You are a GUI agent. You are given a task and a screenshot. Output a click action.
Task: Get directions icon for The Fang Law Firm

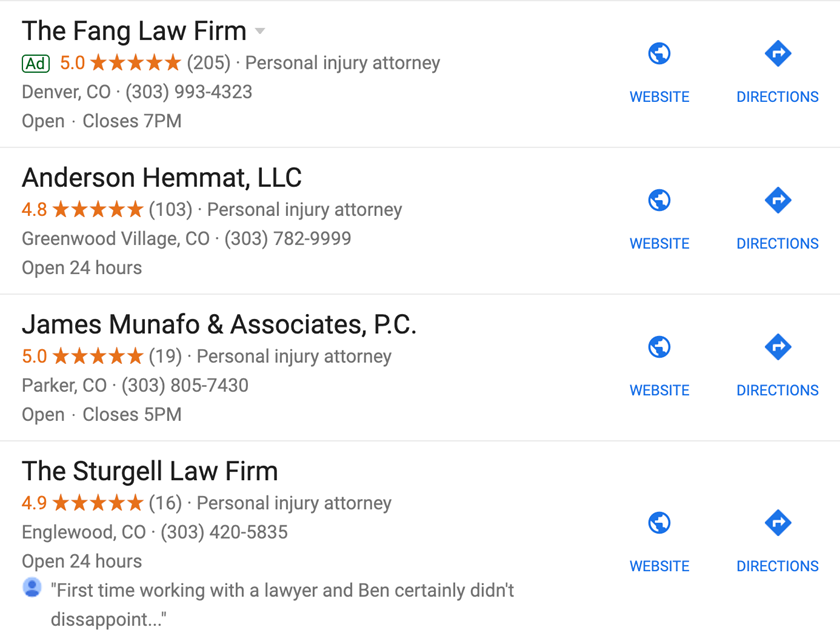[x=778, y=54]
